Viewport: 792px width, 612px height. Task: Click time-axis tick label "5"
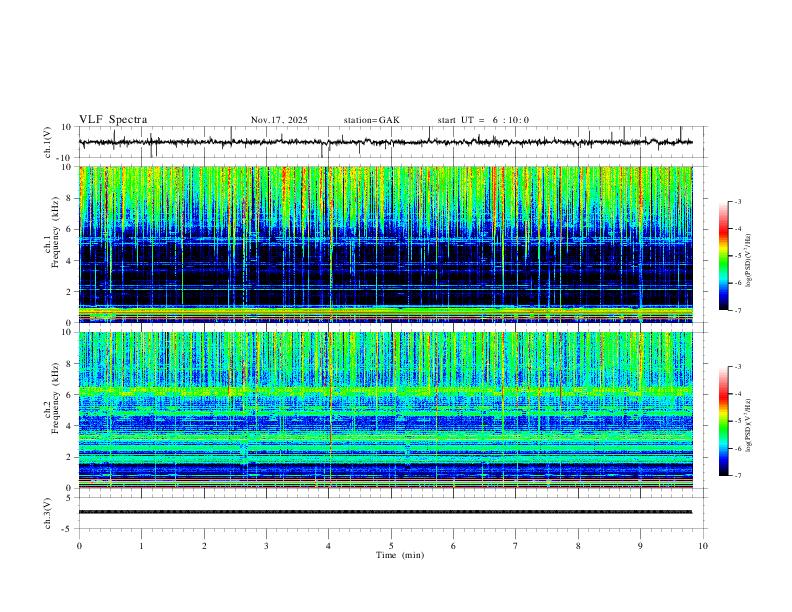pyautogui.click(x=391, y=546)
